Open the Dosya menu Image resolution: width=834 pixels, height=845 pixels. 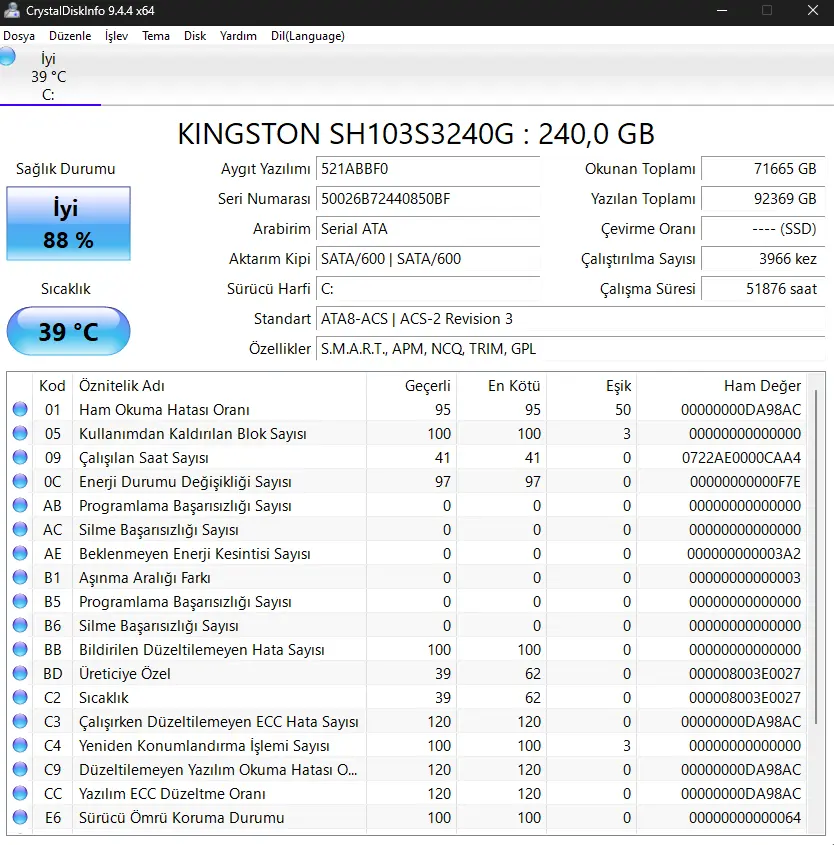[x=19, y=36]
